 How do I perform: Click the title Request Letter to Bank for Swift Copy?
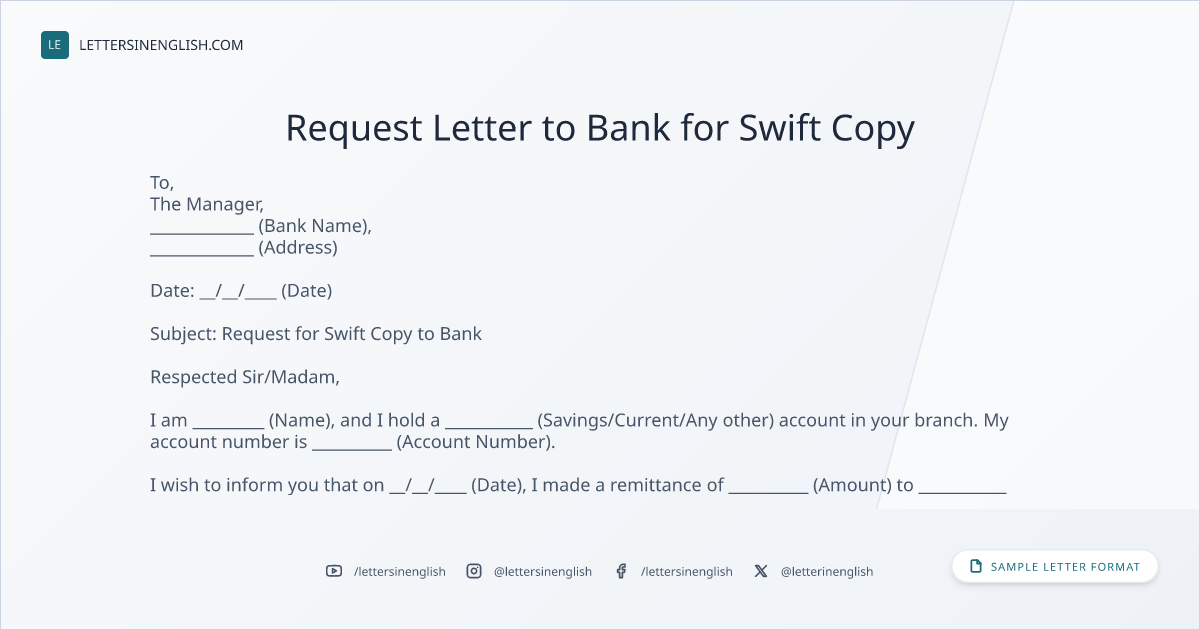(x=600, y=128)
